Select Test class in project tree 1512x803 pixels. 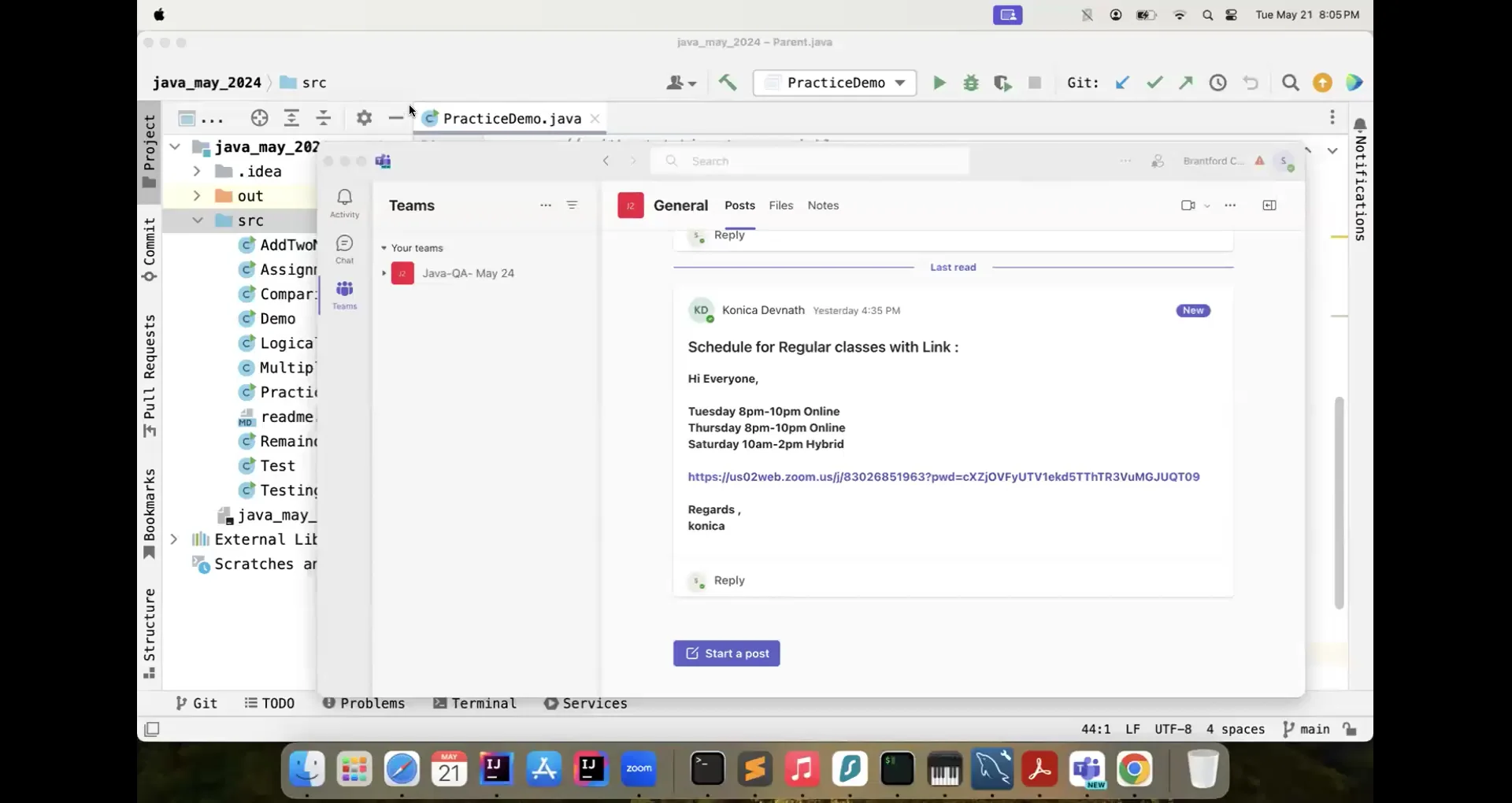point(277,465)
